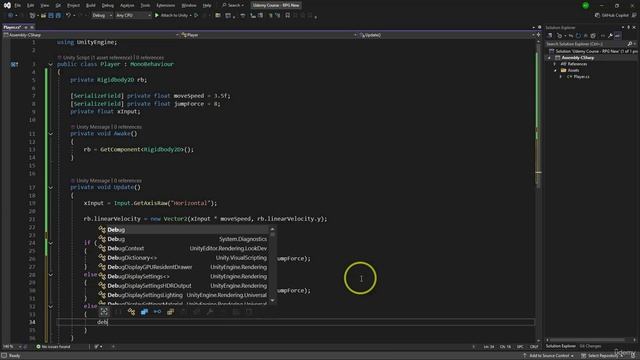This screenshot has height=360, width=640.
Task: Open the Debug menu in menu bar
Action: pos(108,5)
